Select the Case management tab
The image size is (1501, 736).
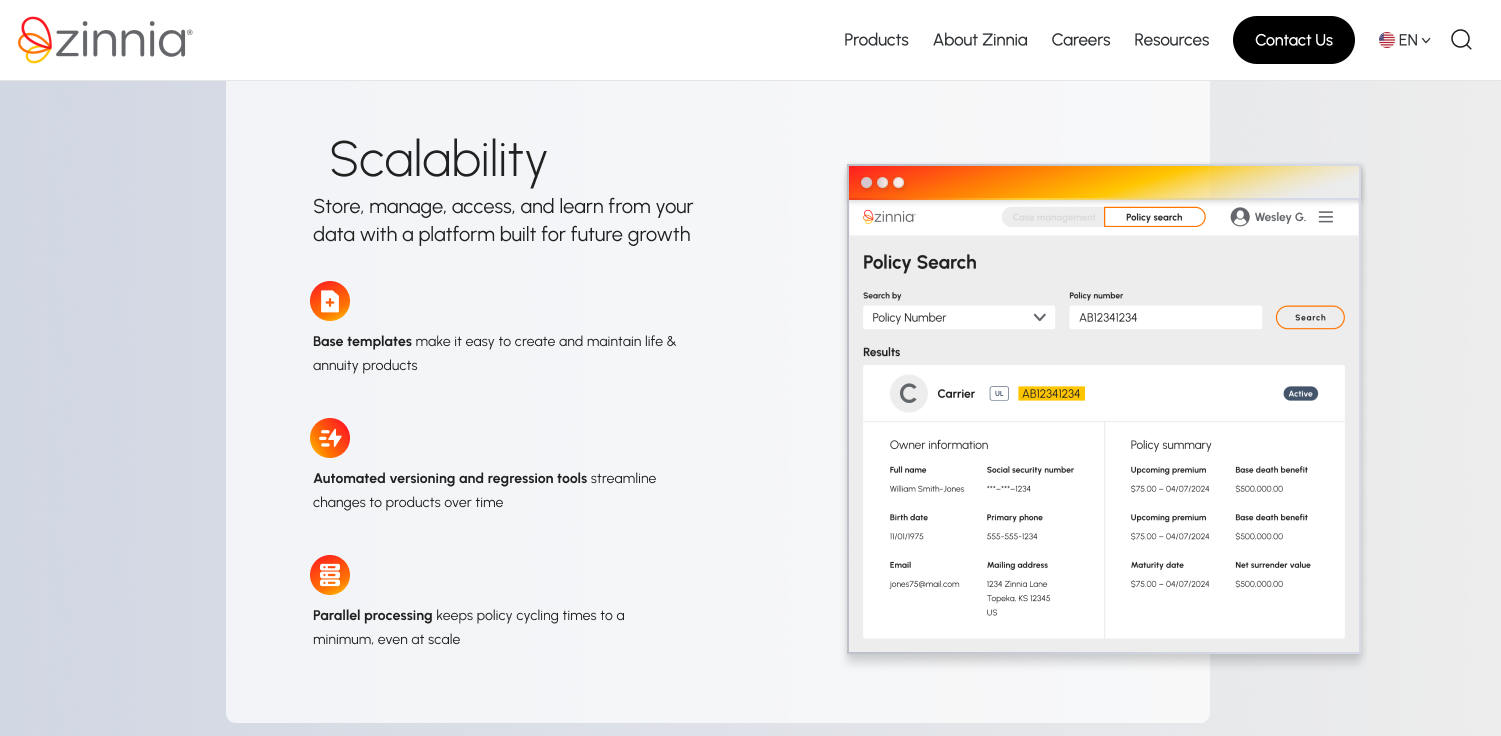pos(1053,217)
